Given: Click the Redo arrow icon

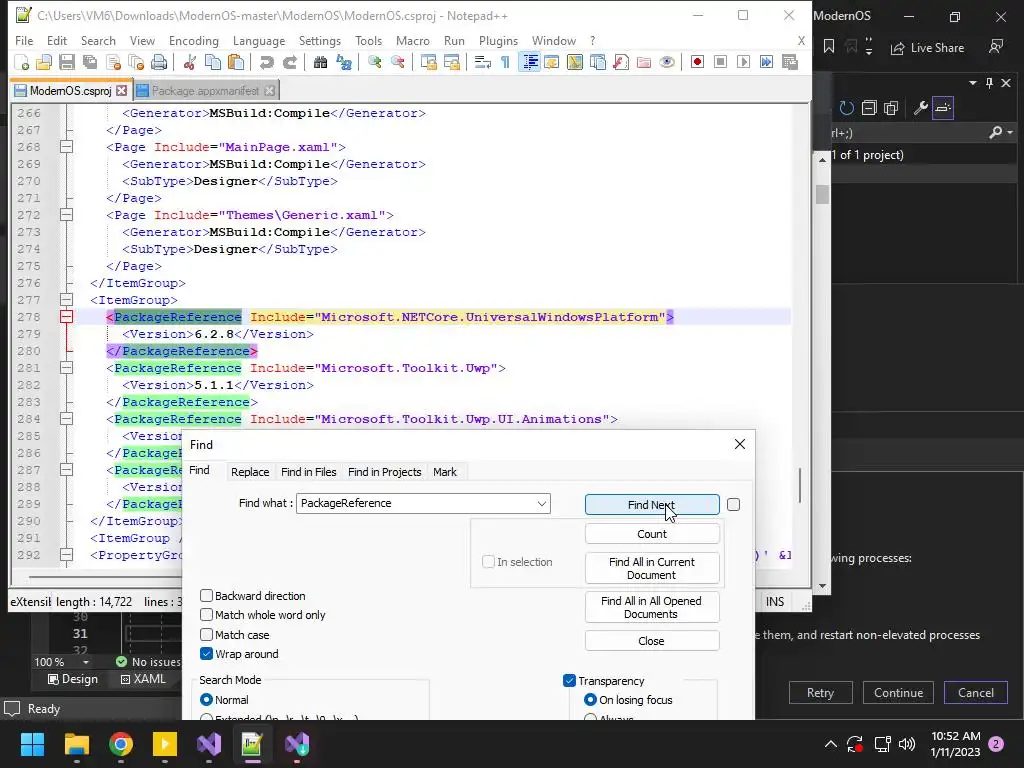Looking at the screenshot, I should point(289,63).
